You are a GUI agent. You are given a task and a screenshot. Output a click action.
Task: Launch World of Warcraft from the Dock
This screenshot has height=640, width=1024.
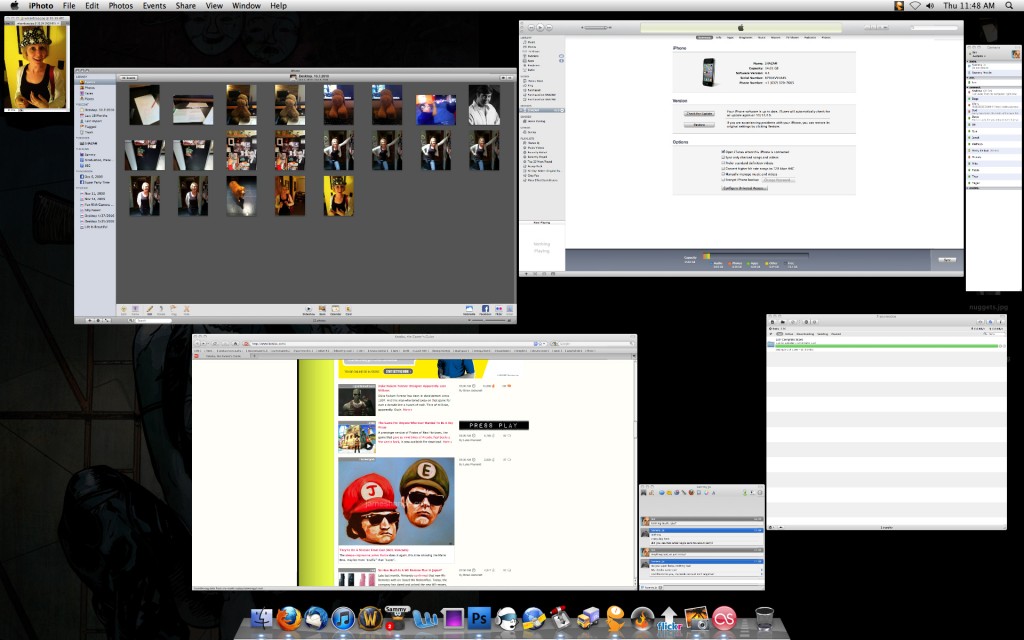pos(370,618)
